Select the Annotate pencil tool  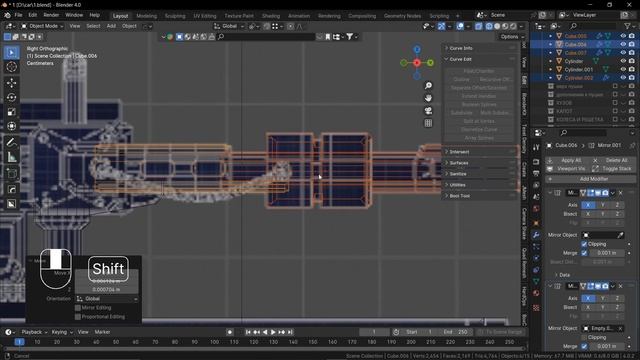11,142
